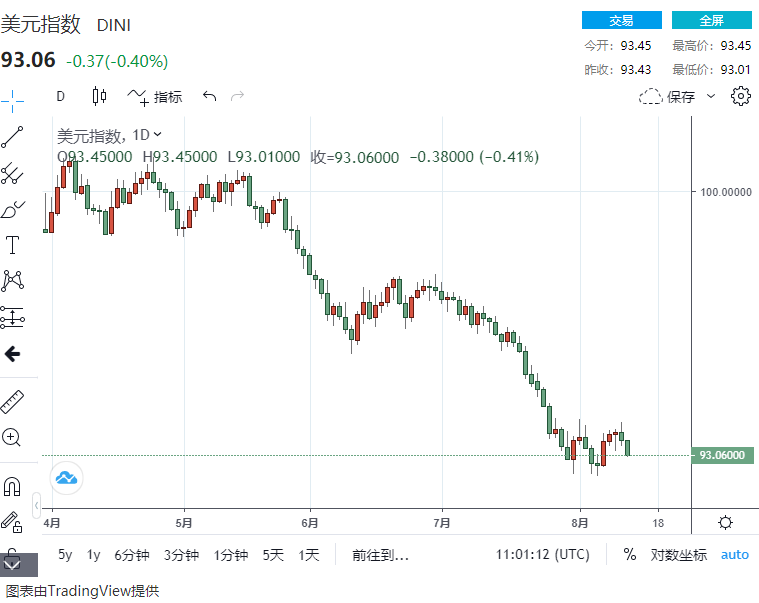Click the 图表由TradingView提供 attribution link
This screenshot has width=759, height=603.
[x=82, y=591]
